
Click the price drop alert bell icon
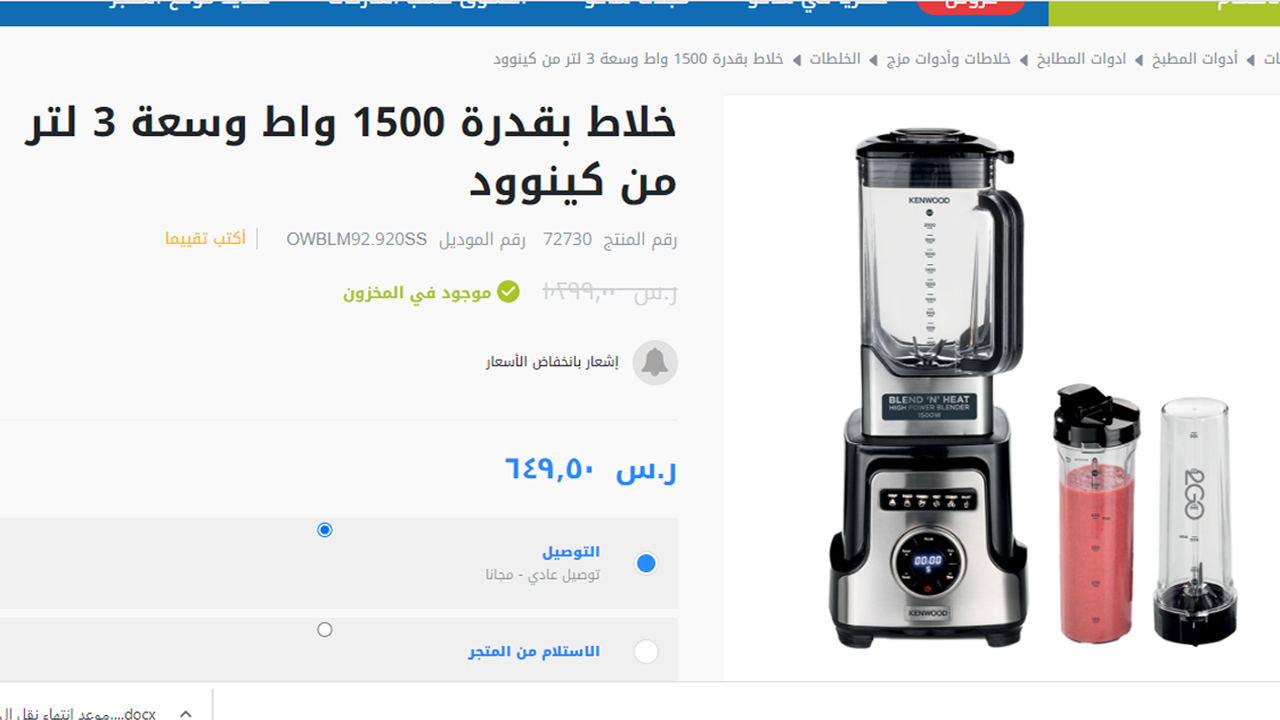[655, 362]
